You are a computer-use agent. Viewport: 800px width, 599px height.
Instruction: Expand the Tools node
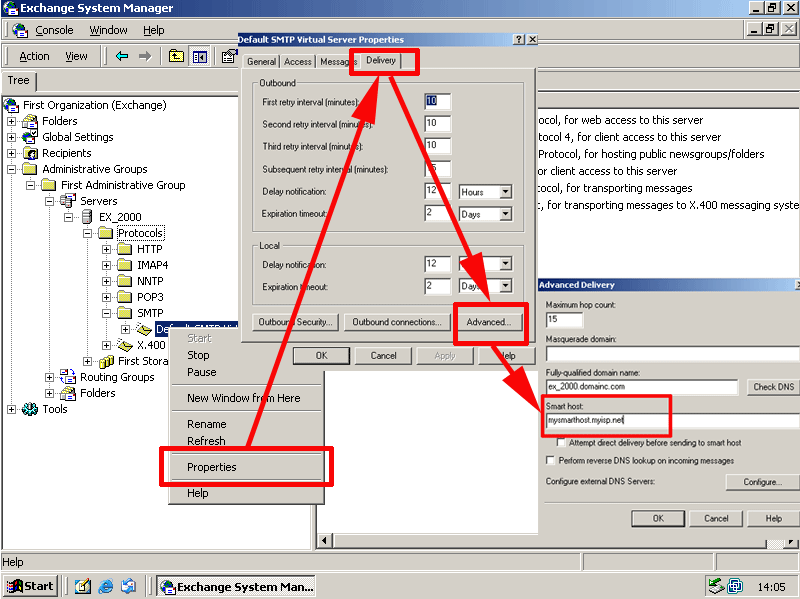[x=11, y=409]
